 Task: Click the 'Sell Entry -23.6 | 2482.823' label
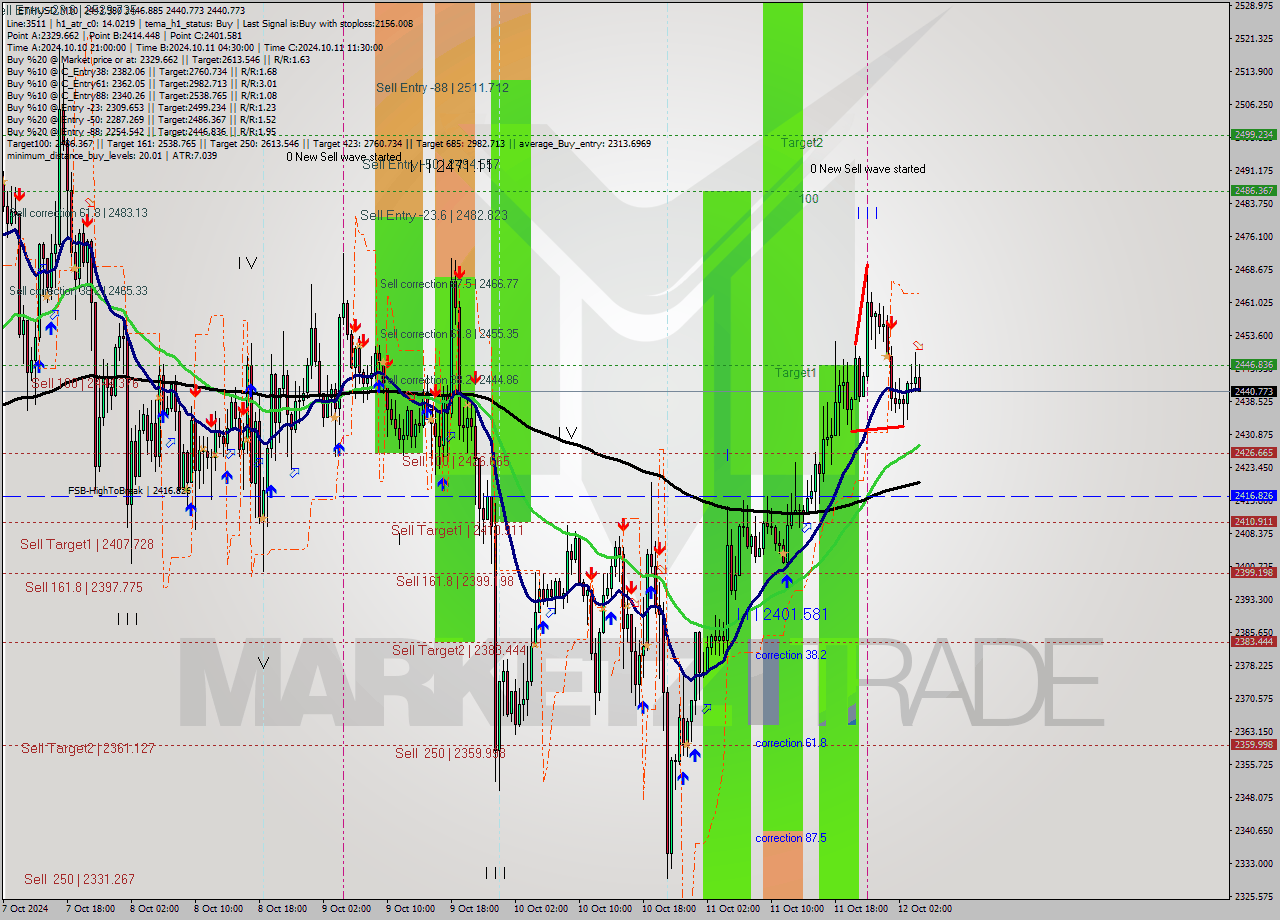point(434,215)
